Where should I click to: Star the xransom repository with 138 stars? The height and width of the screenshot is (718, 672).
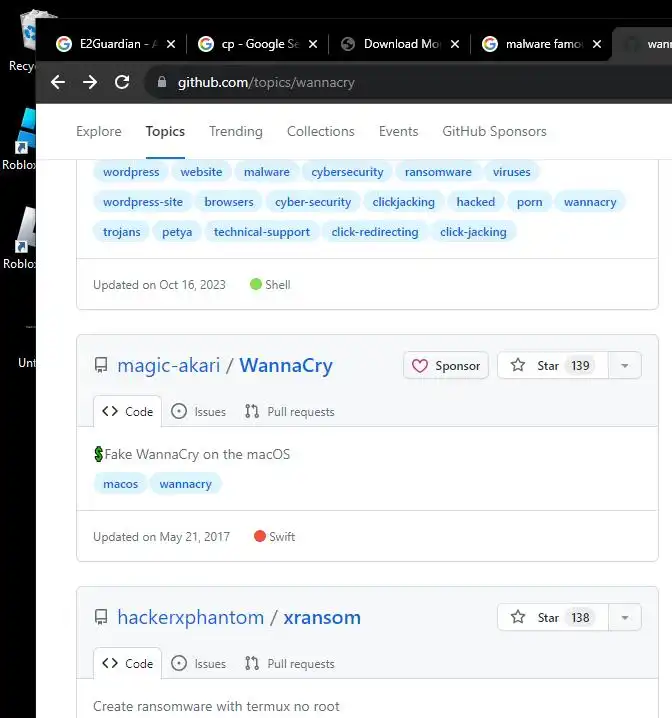(x=553, y=617)
